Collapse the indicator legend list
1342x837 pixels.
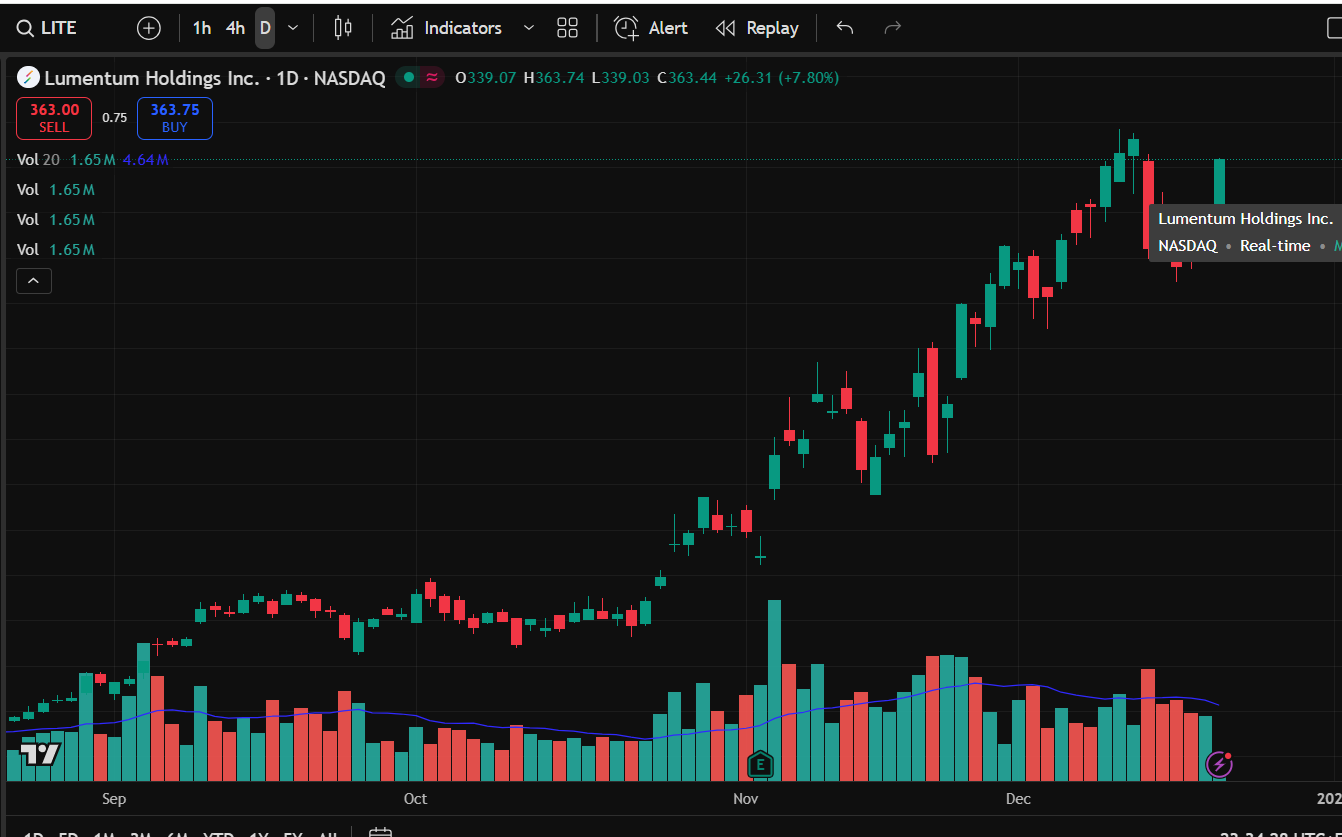(x=33, y=282)
